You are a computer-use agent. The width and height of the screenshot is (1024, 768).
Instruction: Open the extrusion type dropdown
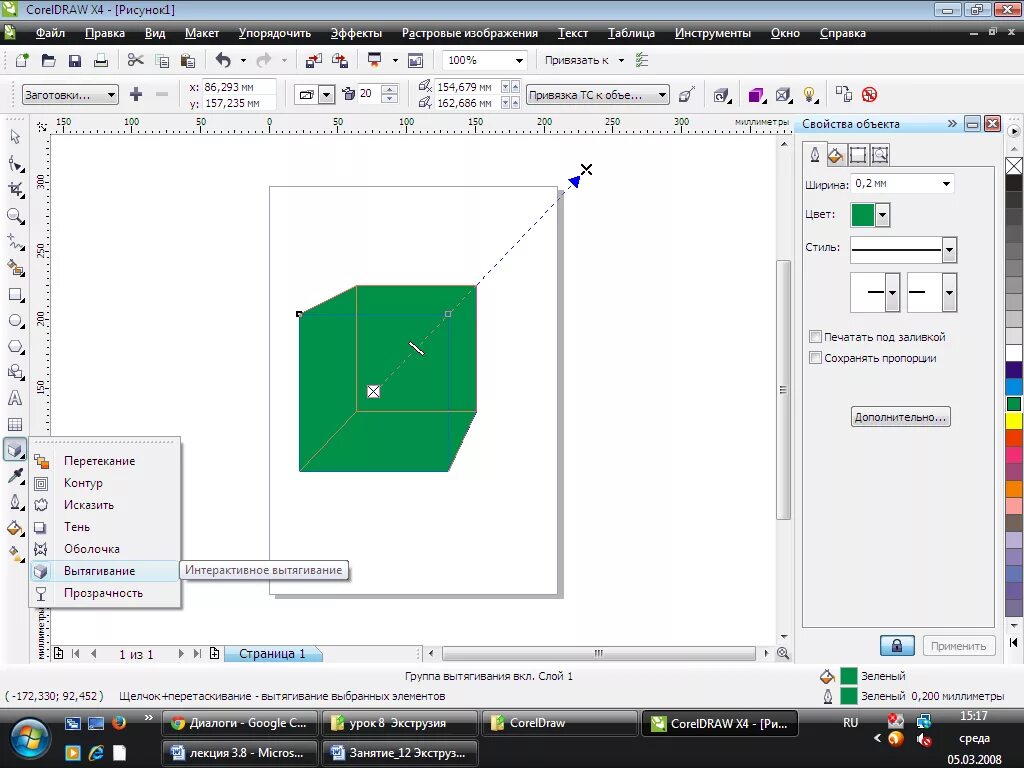[327, 95]
